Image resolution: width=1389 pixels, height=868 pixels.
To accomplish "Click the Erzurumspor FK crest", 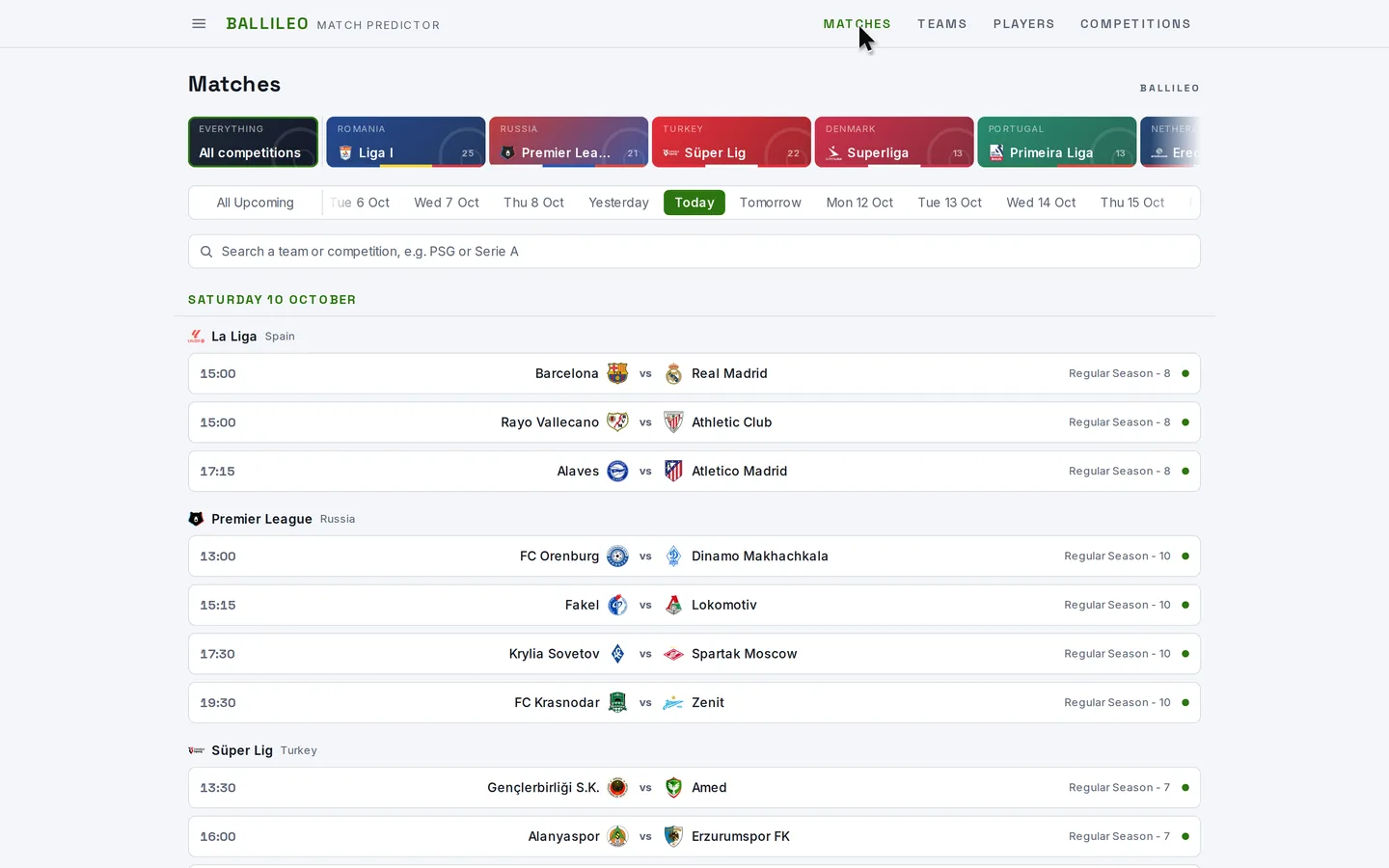I will (673, 836).
